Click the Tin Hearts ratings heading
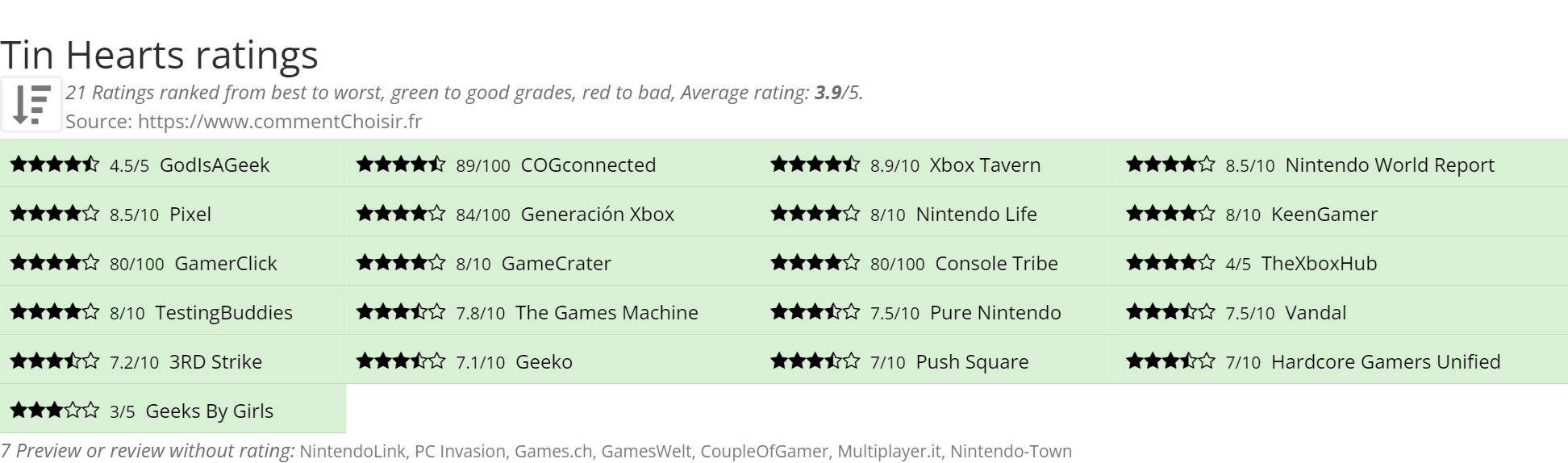Image resolution: width=1568 pixels, height=463 pixels. (159, 55)
